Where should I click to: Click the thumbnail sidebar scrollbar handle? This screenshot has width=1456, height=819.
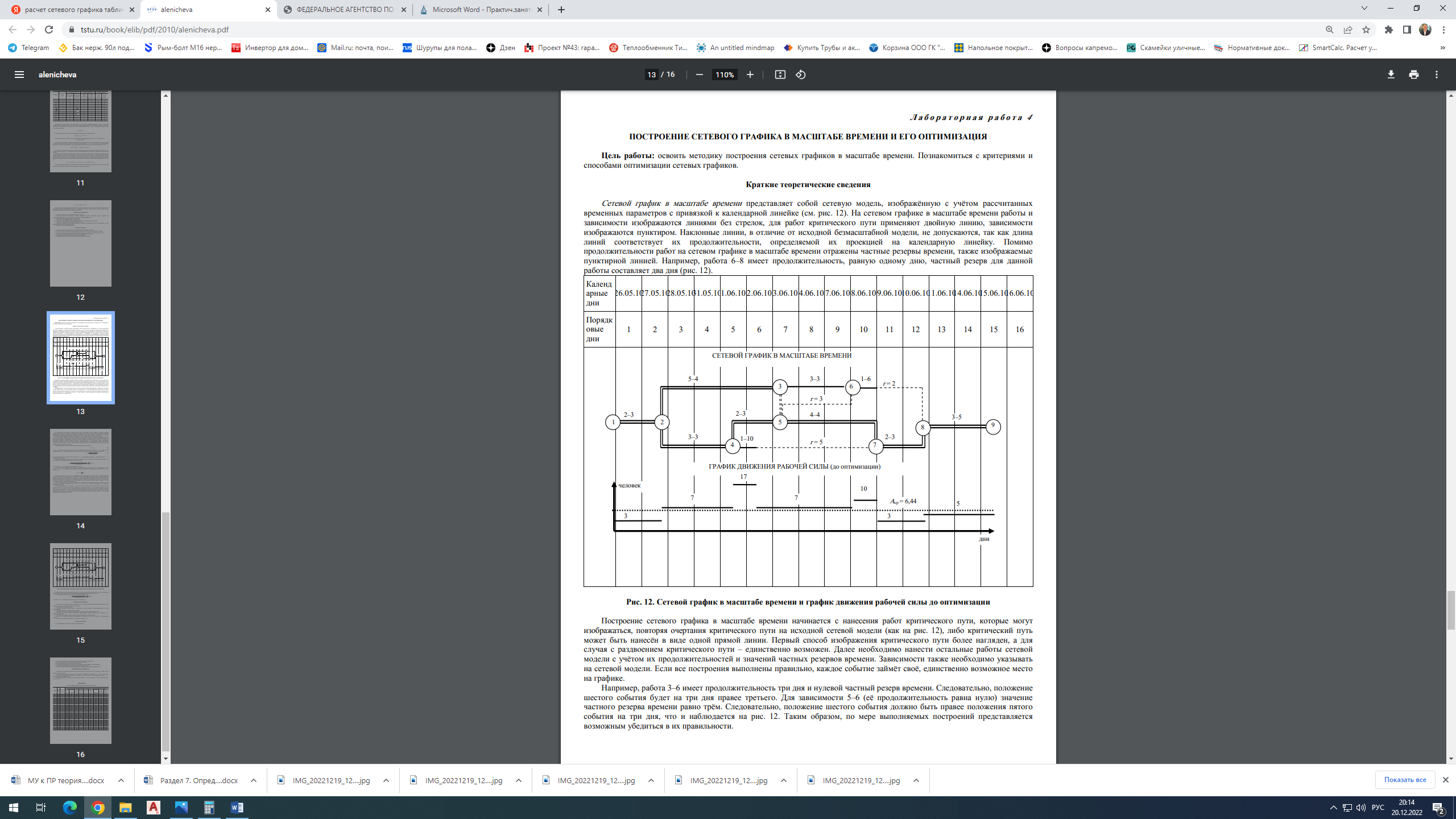tap(166, 631)
